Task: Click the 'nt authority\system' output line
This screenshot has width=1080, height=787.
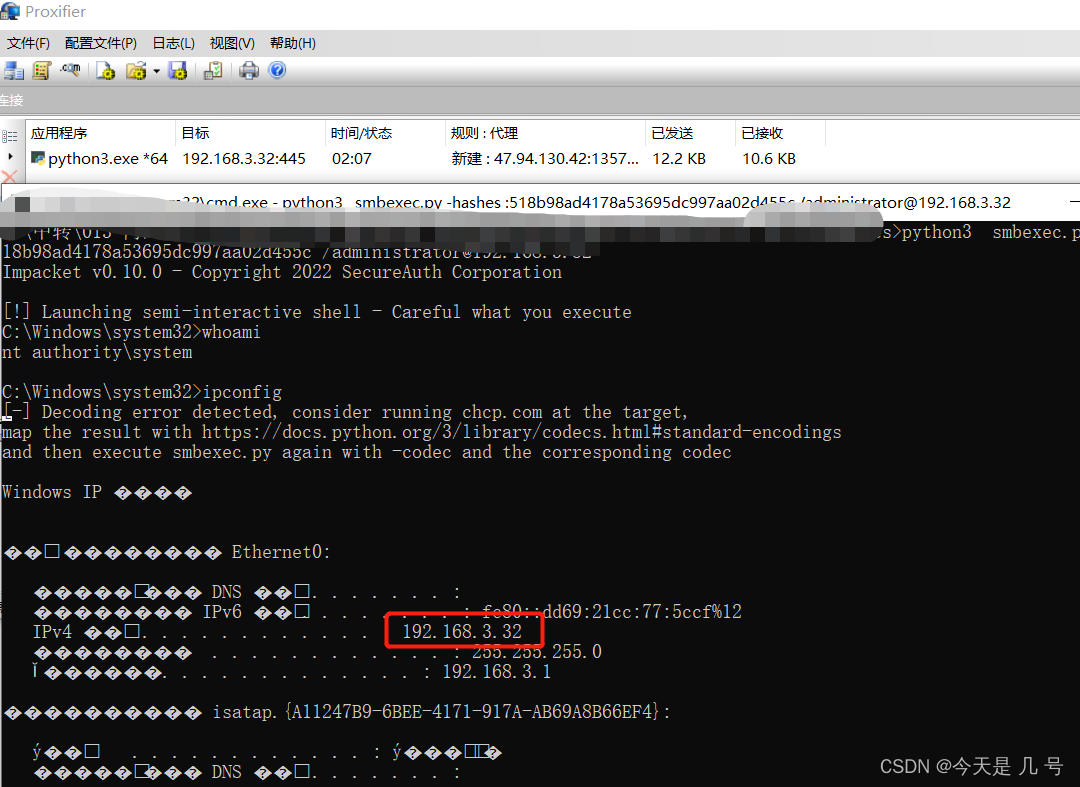Action: (97, 352)
